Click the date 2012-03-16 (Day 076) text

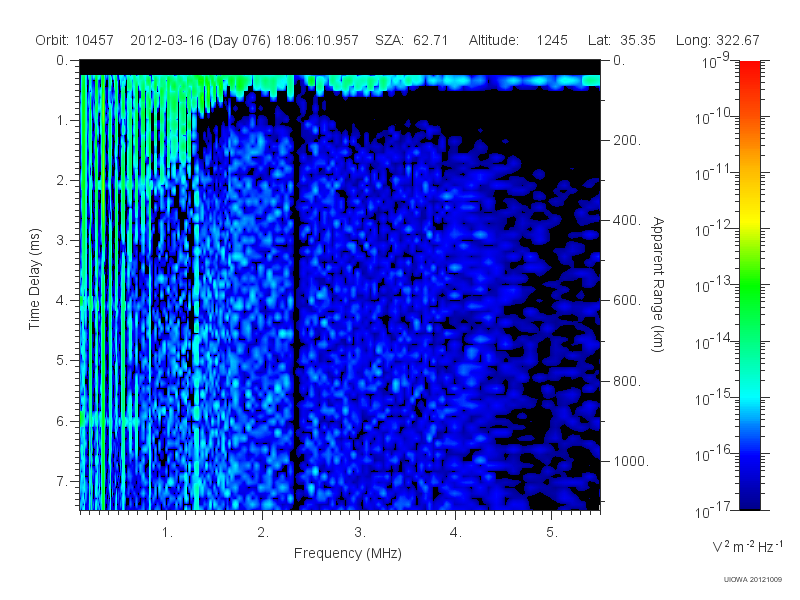click(201, 40)
